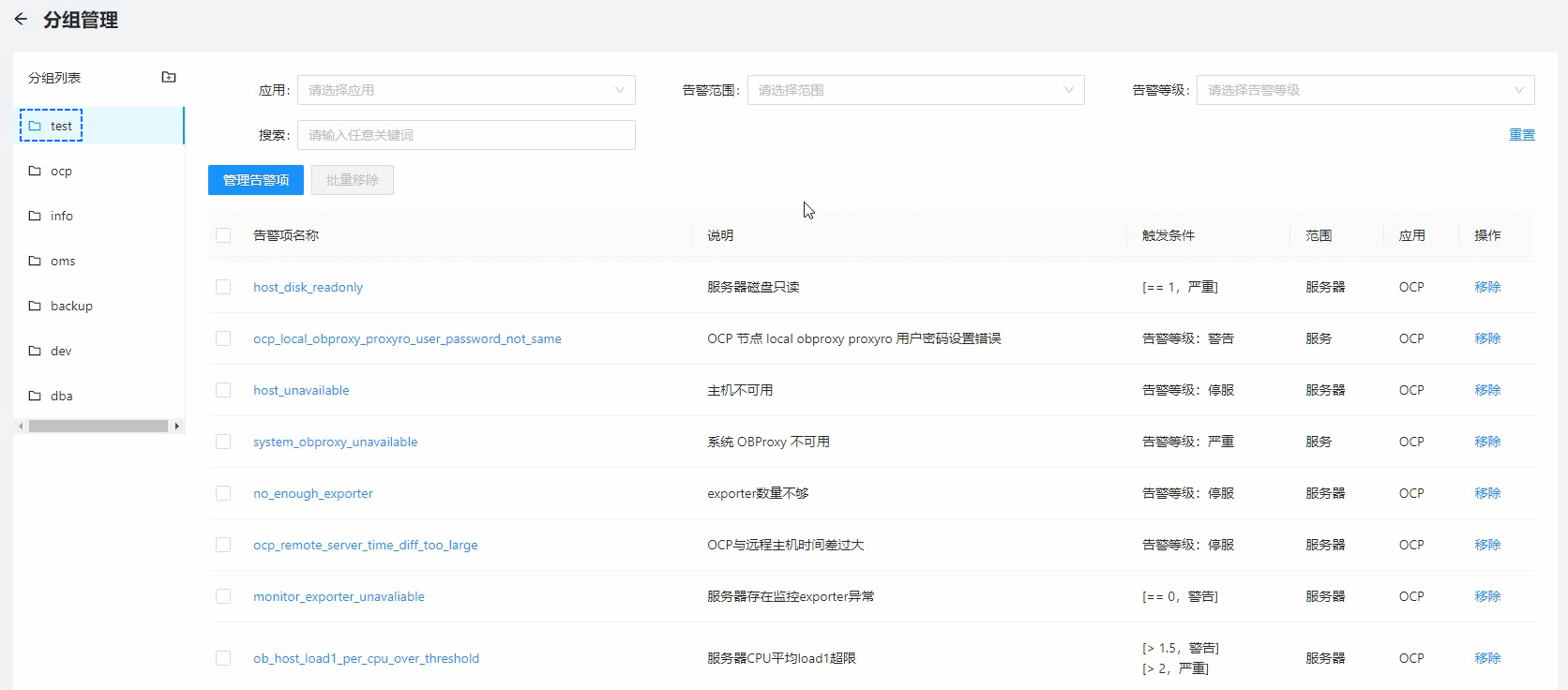Open the host_disk_readonly alarm link
The width and height of the screenshot is (1568, 690).
(308, 287)
